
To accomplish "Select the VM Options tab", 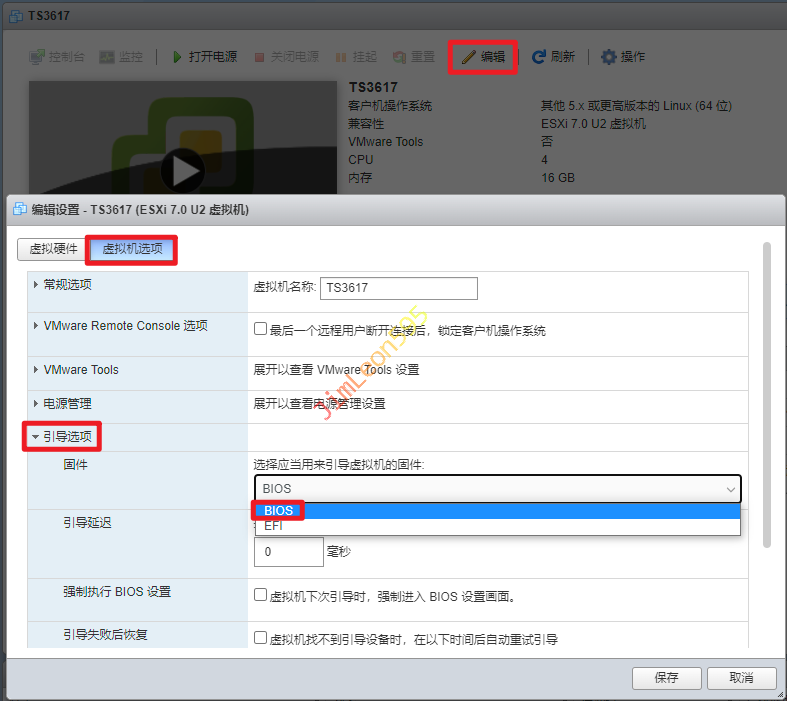I will pos(132,249).
